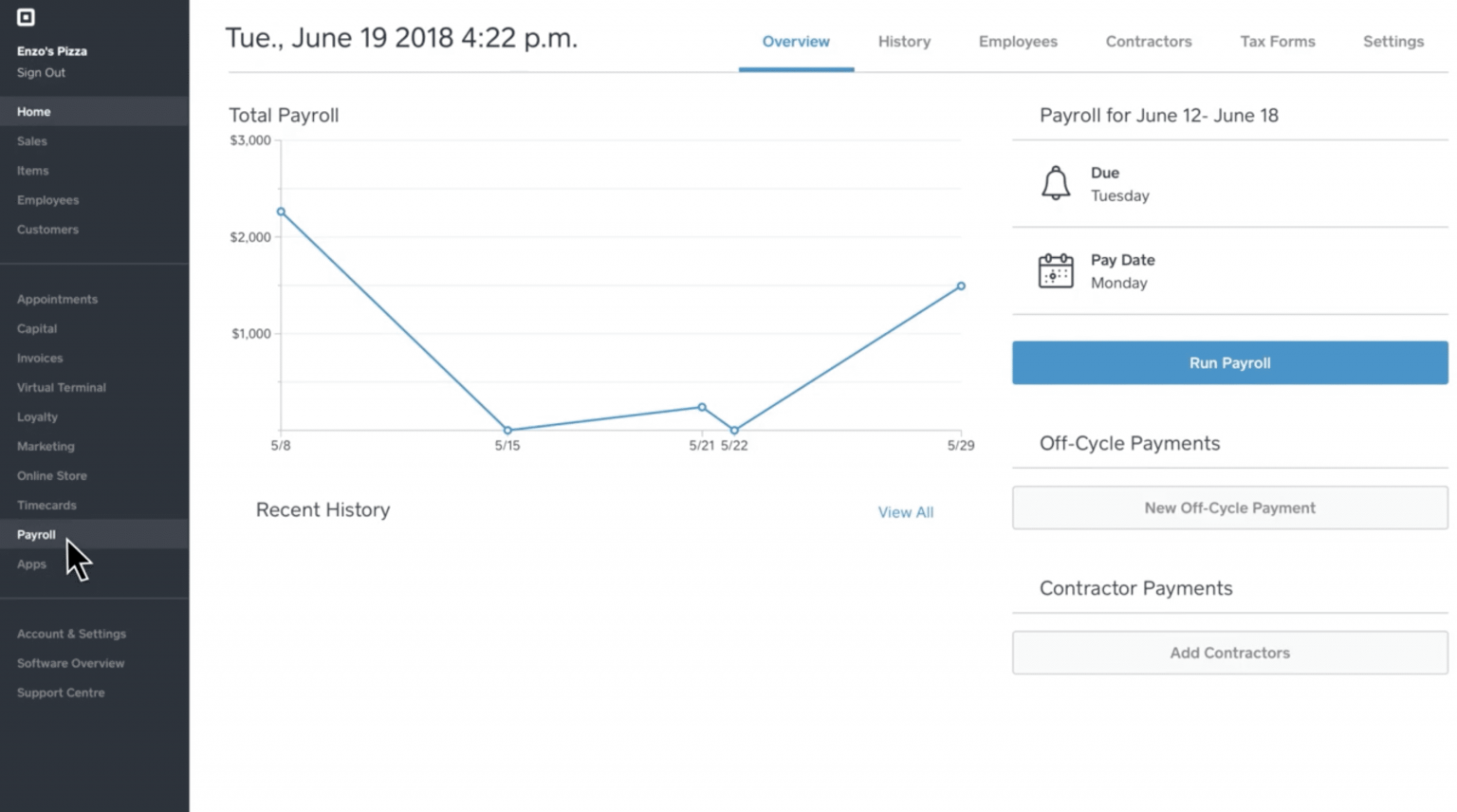
Task: Switch to the Contractors tab
Action: click(1148, 42)
